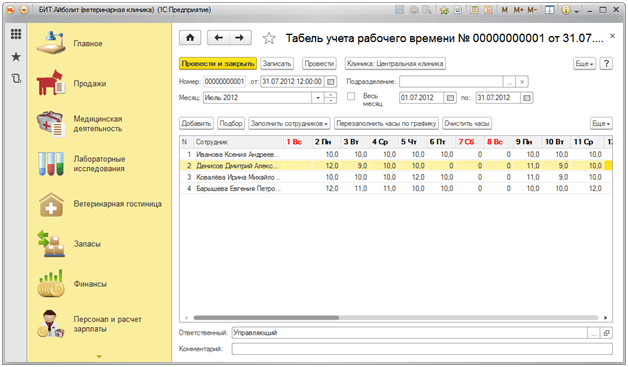Open Лабораторные исследования section
Image resolution: width=628 pixels, height=367 pixels.
coord(99,163)
